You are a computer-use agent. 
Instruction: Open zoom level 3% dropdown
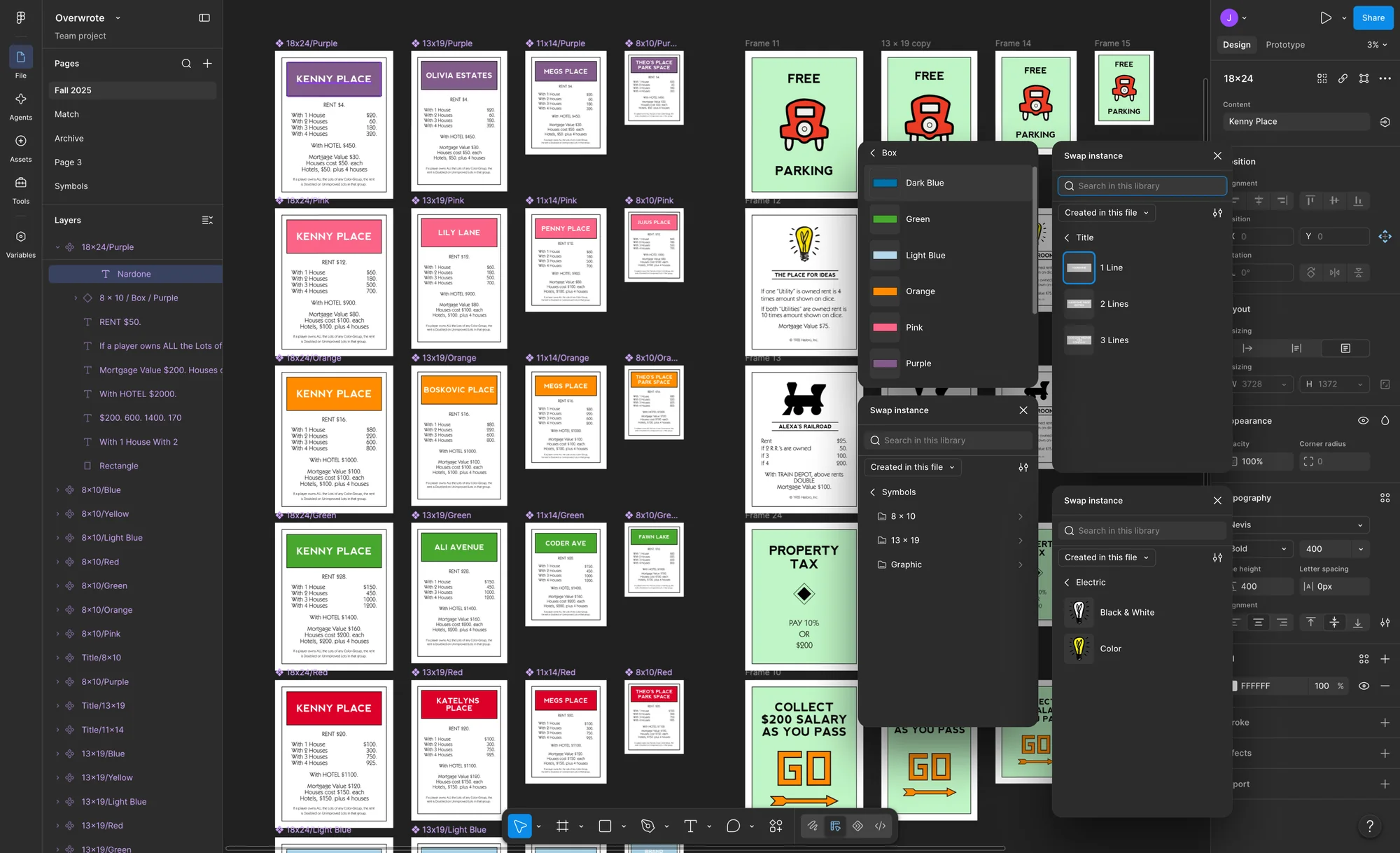1376,45
